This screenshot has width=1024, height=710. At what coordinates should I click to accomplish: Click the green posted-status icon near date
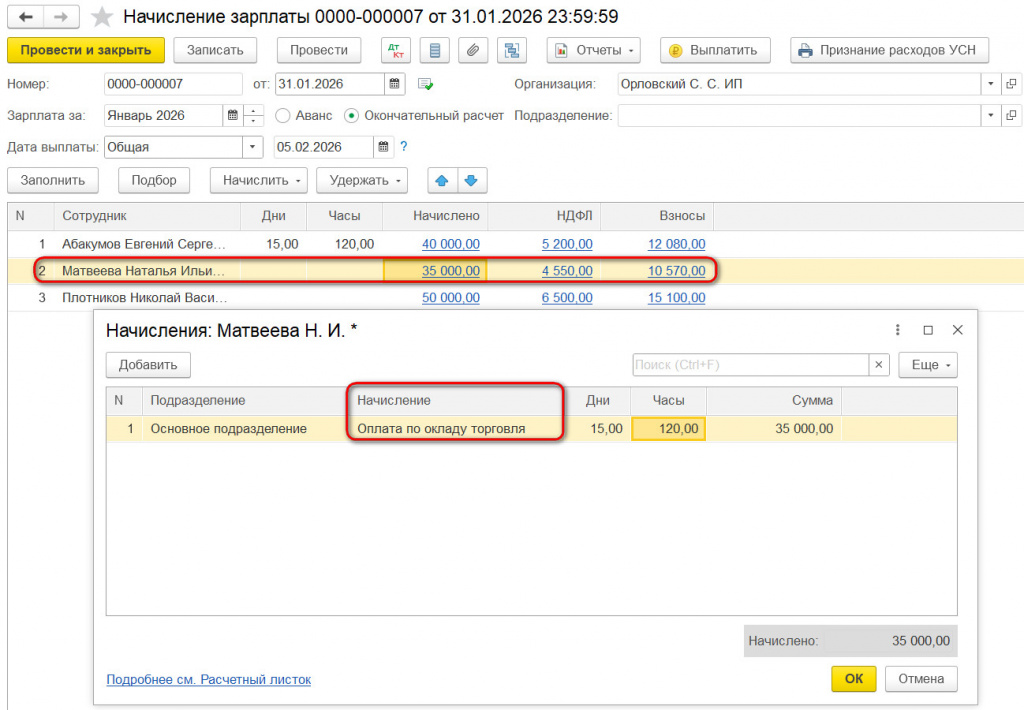click(x=426, y=84)
